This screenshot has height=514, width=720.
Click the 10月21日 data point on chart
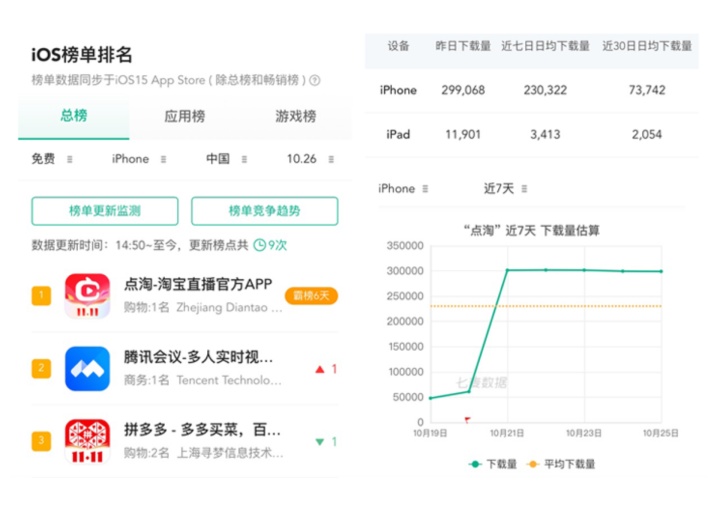coord(507,270)
